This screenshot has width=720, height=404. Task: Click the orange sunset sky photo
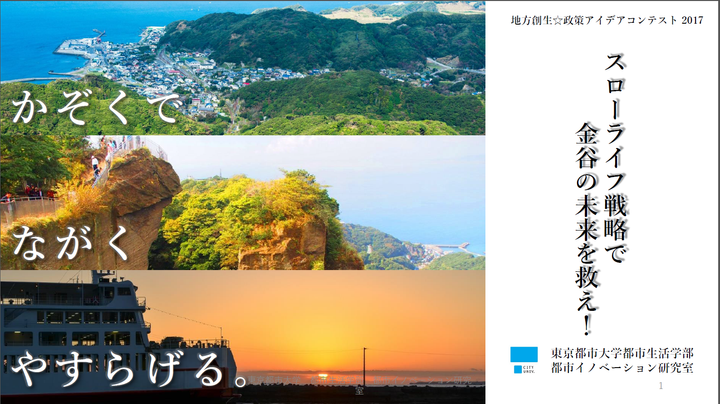pos(242,337)
